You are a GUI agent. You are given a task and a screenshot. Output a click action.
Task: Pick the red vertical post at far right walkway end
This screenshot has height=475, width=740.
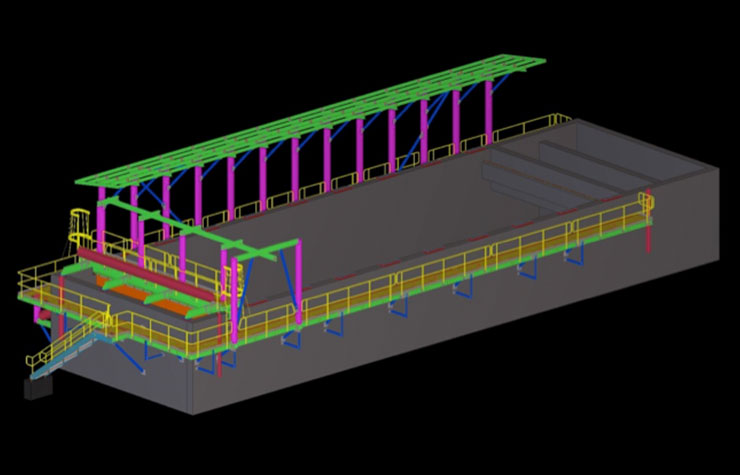pos(649,221)
